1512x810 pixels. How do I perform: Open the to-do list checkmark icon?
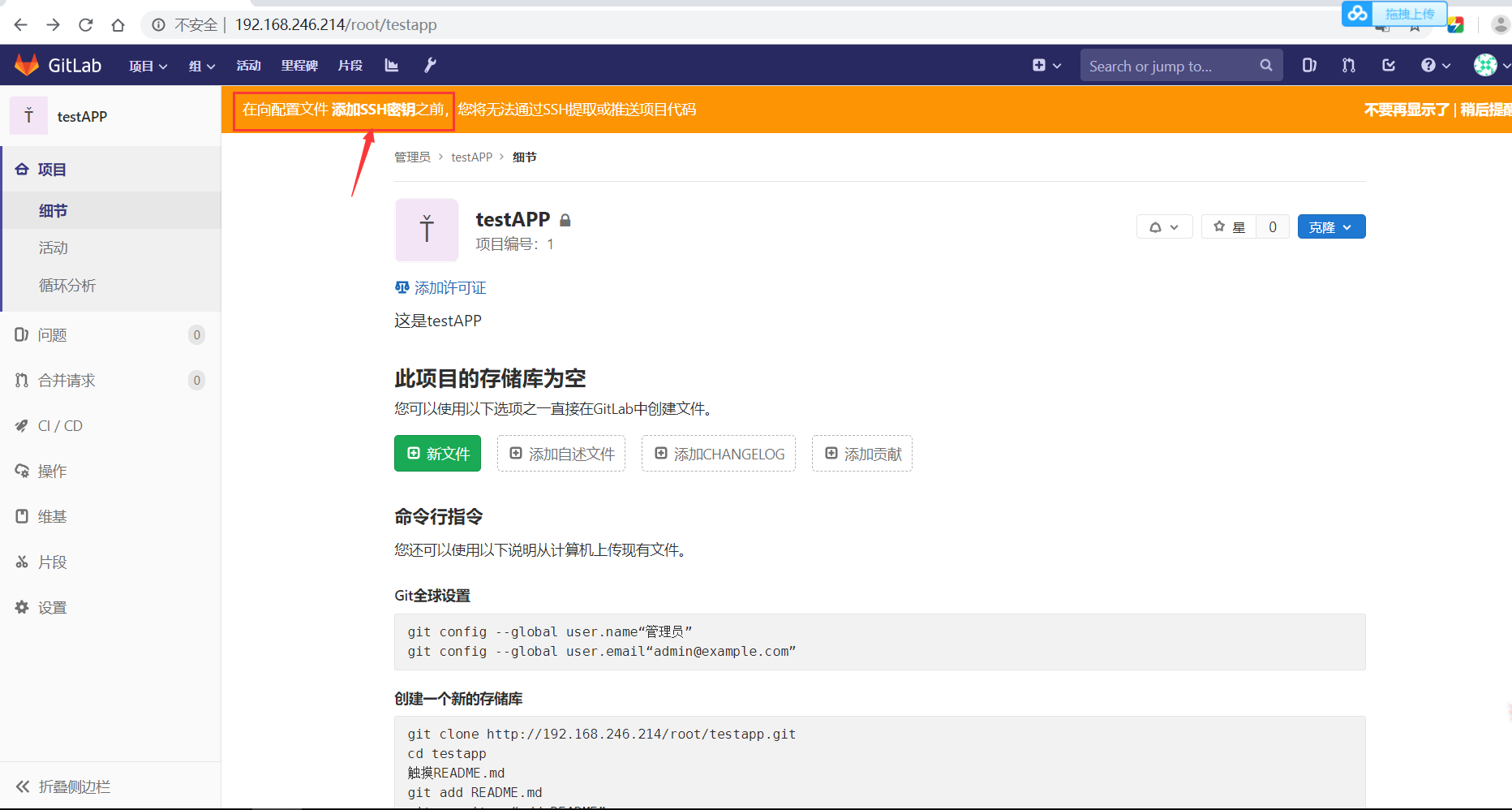pos(1389,65)
